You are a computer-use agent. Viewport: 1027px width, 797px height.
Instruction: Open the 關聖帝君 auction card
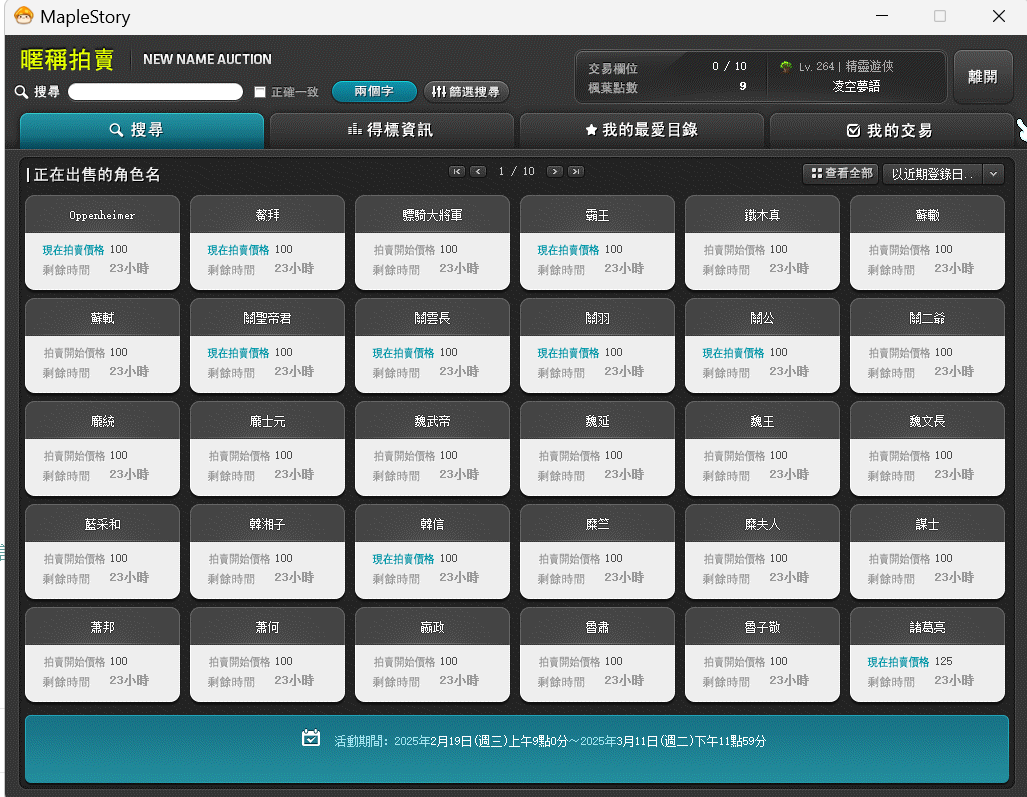tap(267, 346)
